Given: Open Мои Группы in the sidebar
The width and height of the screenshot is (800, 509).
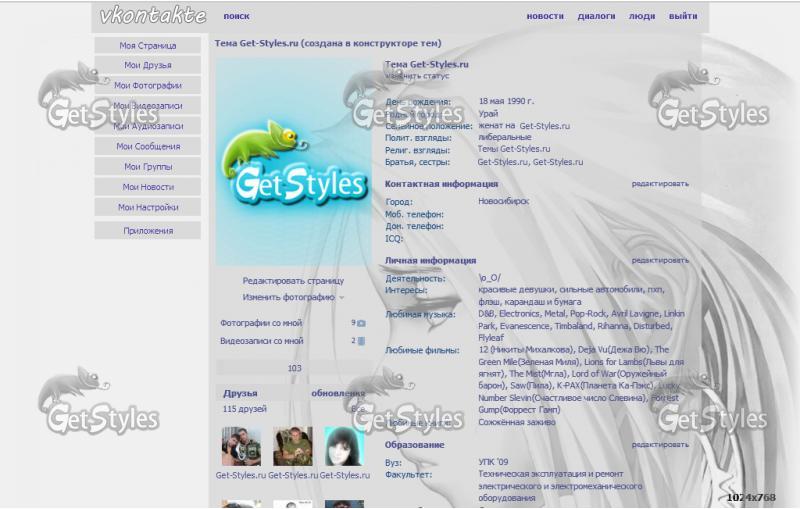Looking at the screenshot, I should [x=147, y=167].
